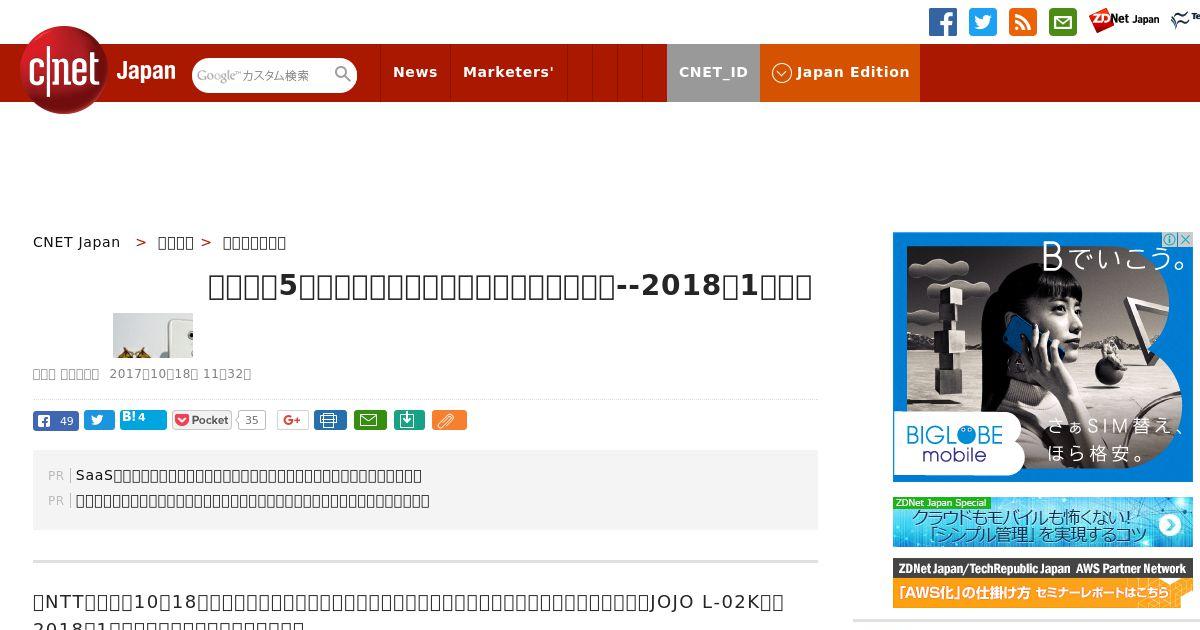The height and width of the screenshot is (630, 1200).
Task: Expand the Japan Edition dropdown
Action: tap(840, 72)
